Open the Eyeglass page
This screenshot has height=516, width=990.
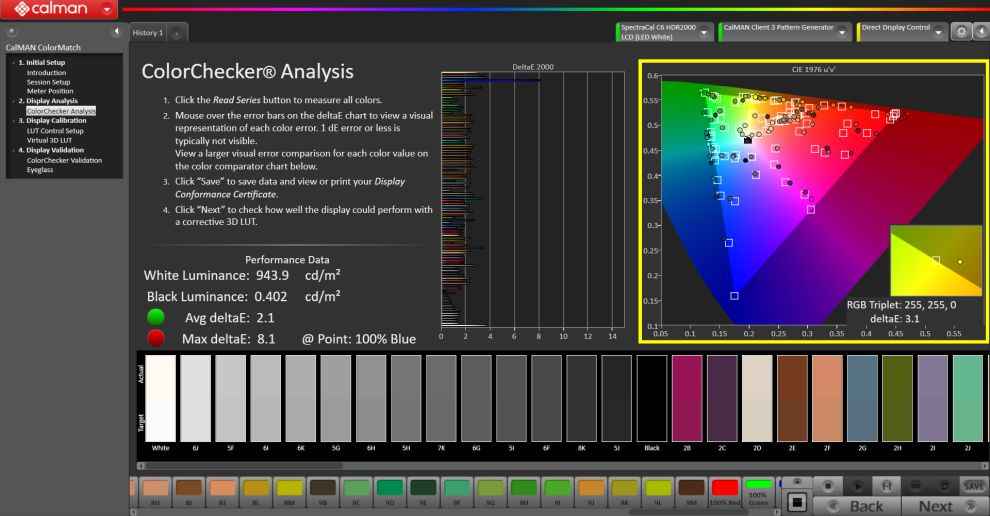(40, 170)
